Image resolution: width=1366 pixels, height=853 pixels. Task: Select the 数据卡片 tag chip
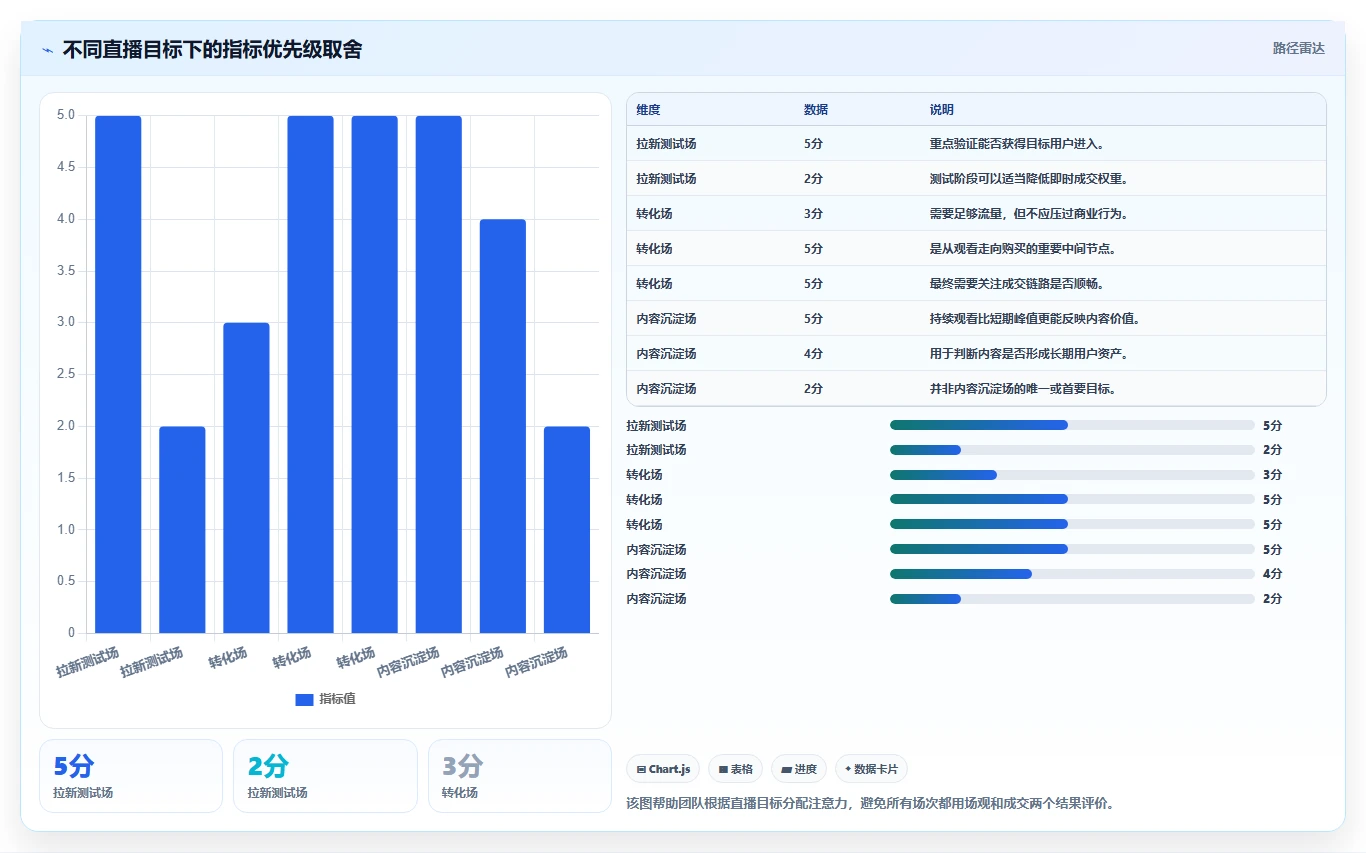[871, 769]
